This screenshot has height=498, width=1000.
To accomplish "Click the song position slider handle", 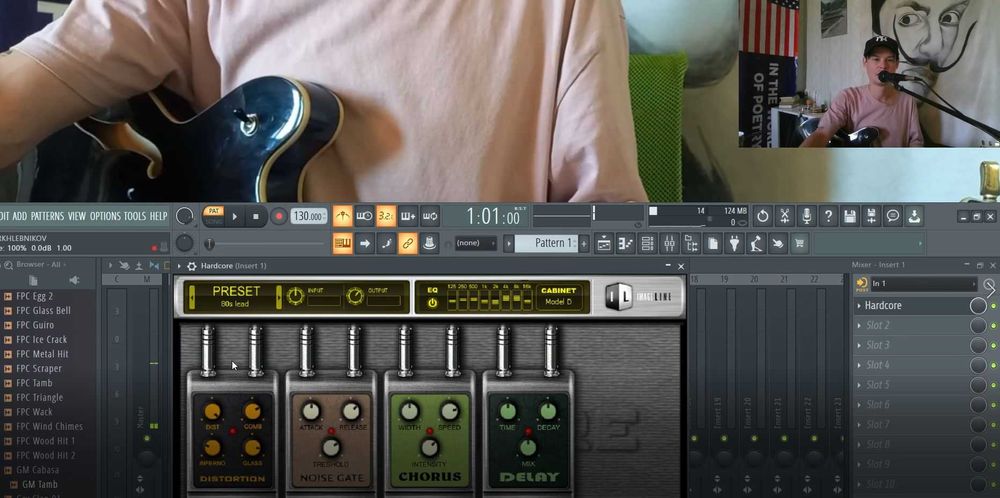I will pos(210,244).
